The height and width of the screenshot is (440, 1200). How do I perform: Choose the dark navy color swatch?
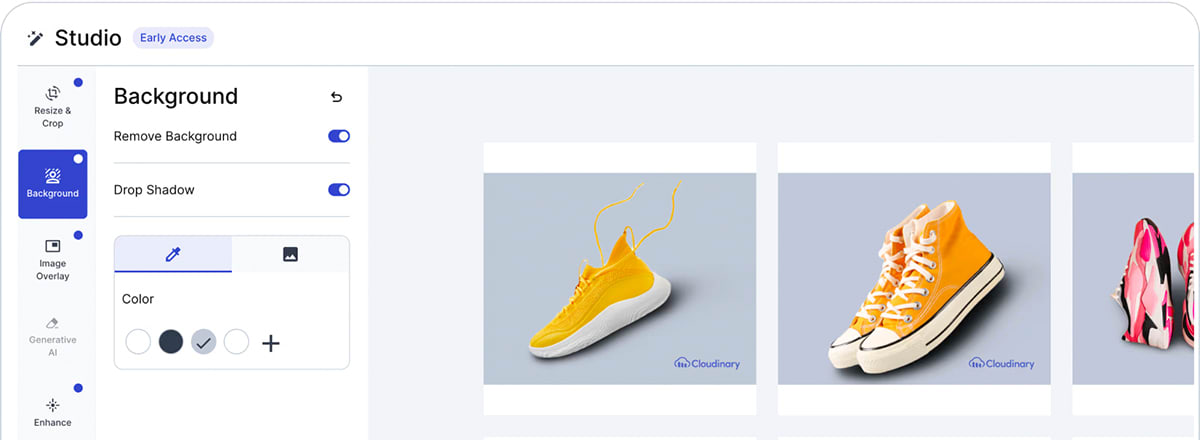(171, 342)
